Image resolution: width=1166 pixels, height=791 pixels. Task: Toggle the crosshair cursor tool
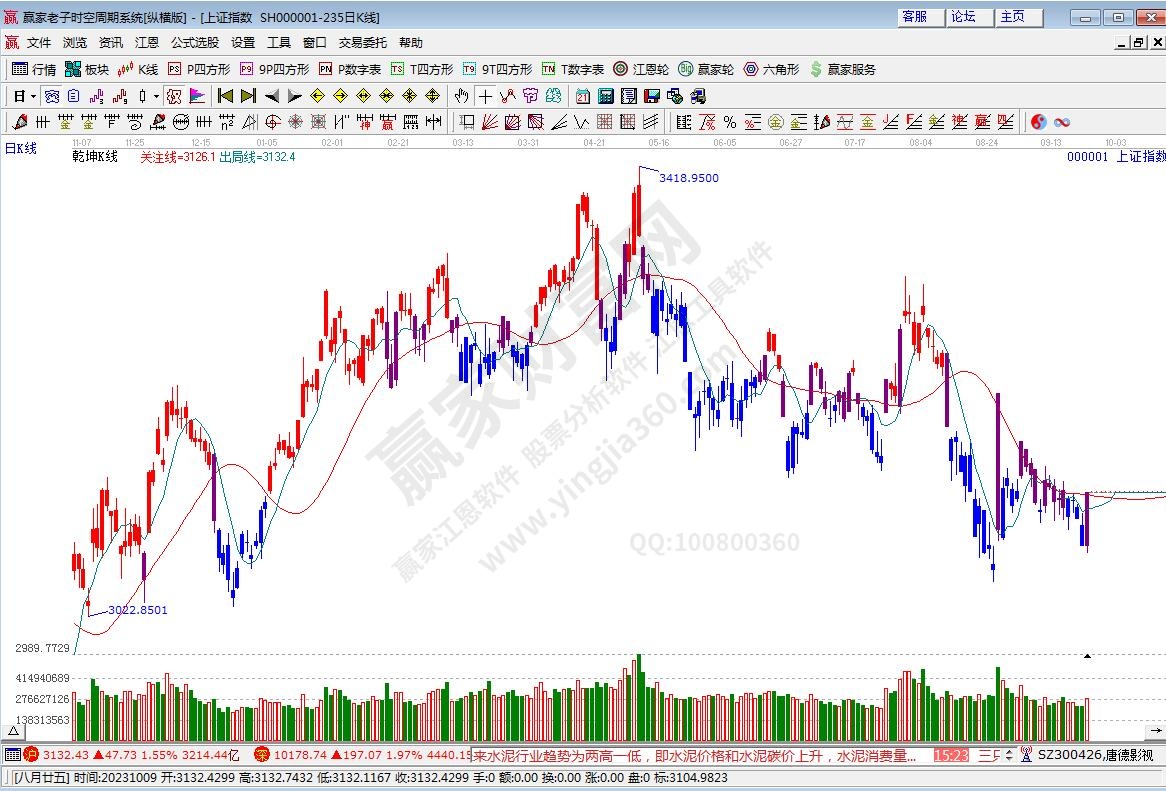(x=485, y=96)
